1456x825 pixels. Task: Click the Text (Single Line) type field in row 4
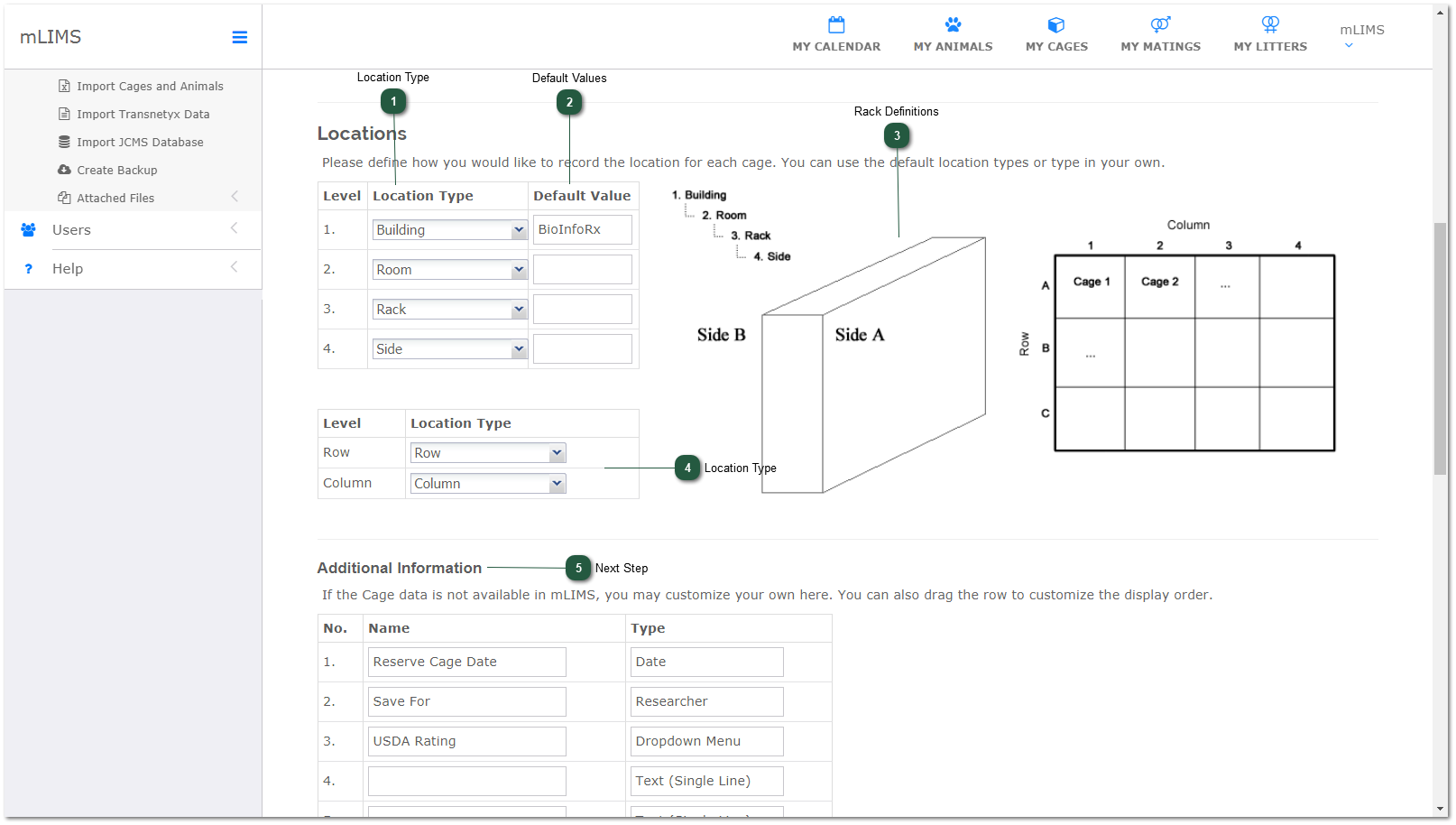click(x=706, y=781)
